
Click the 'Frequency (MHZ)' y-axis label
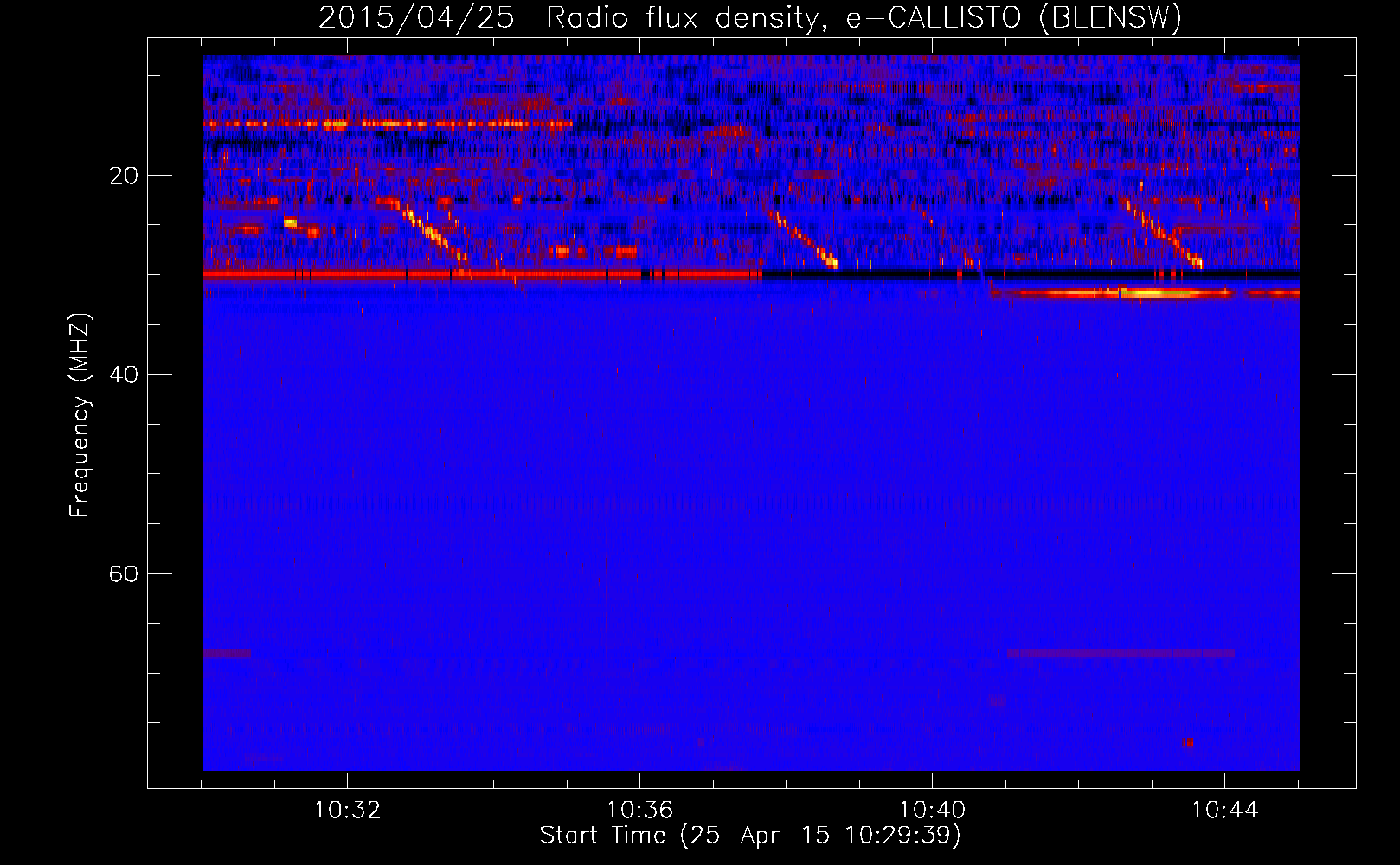(79, 415)
